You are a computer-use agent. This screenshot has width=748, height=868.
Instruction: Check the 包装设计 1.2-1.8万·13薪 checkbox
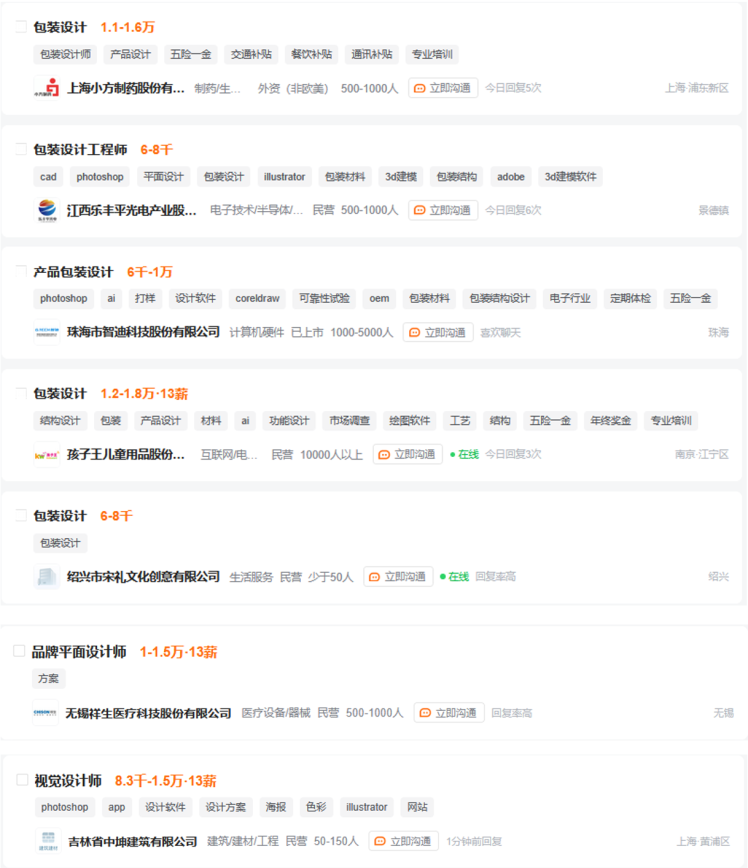[21, 393]
